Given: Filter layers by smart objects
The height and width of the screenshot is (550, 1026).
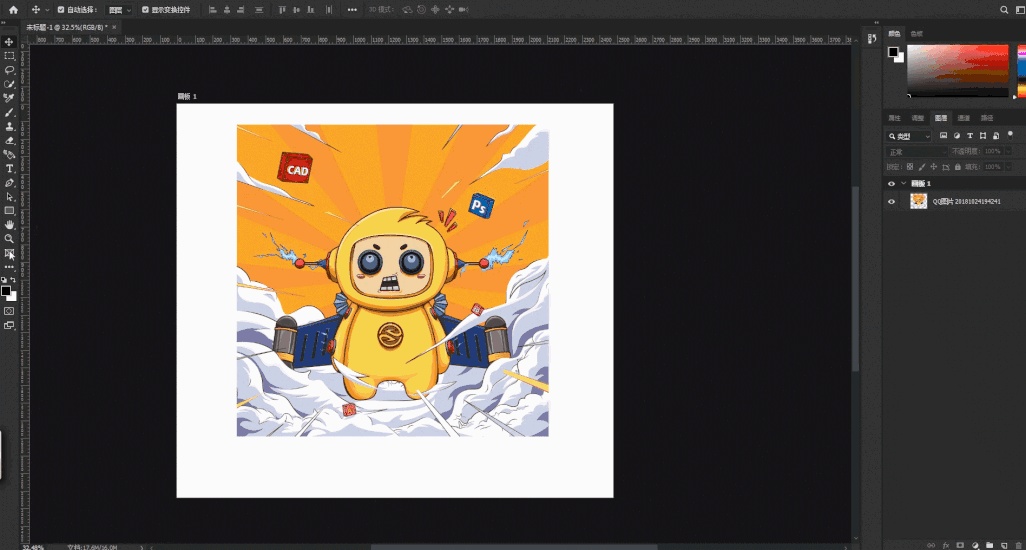Looking at the screenshot, I should [996, 136].
